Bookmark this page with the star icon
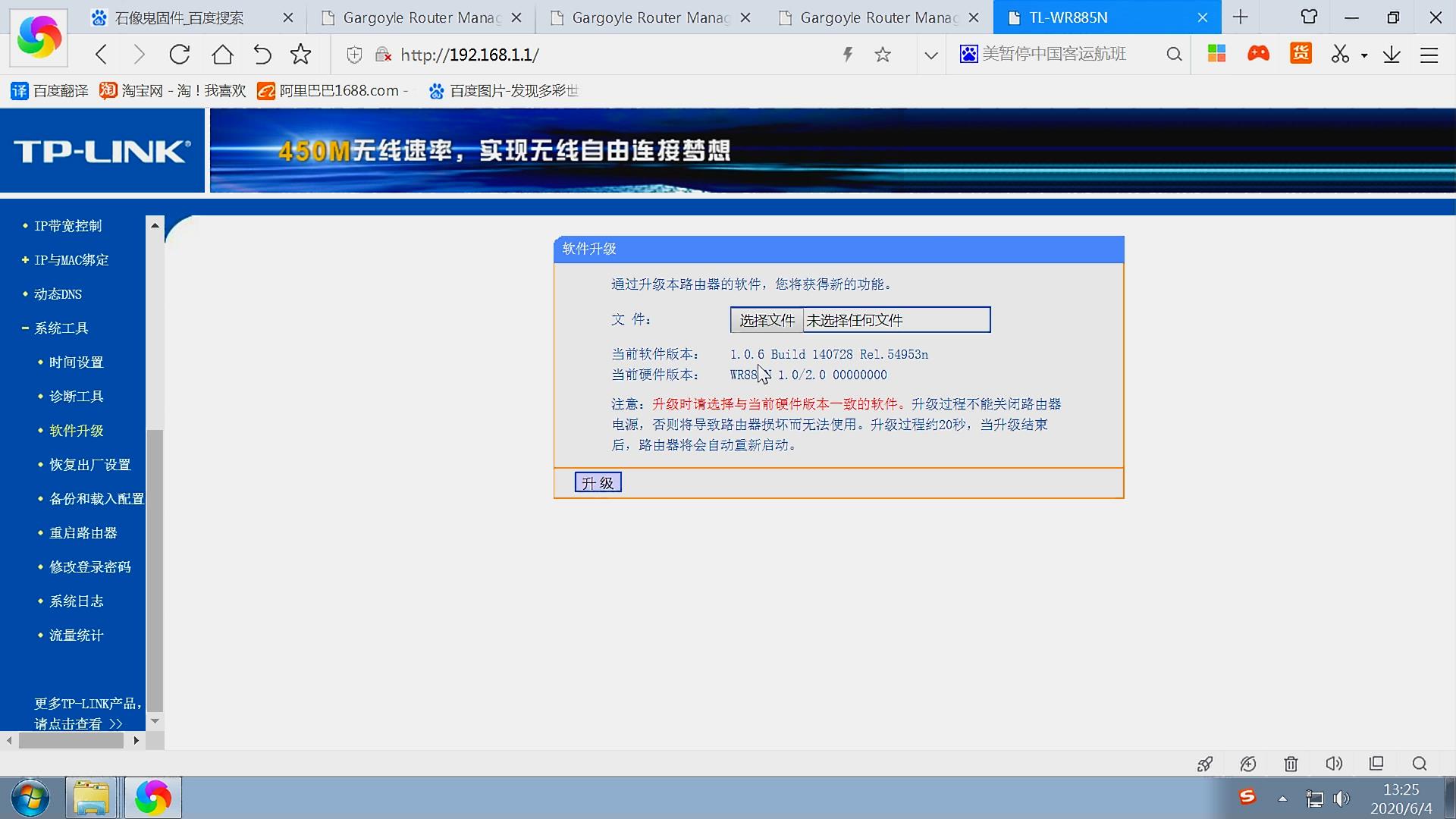 (x=882, y=55)
